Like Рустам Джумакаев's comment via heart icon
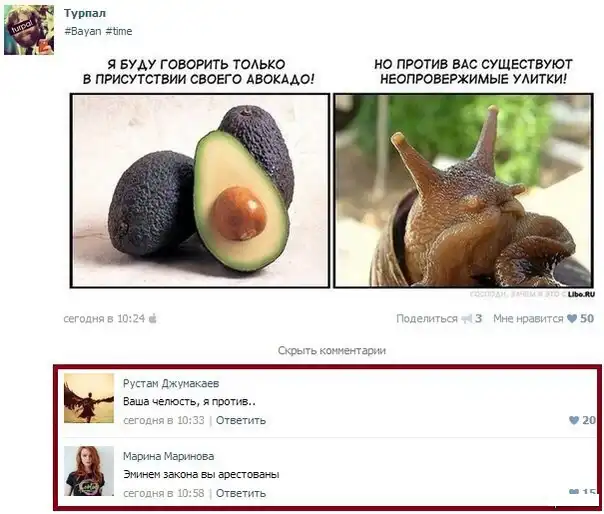 pos(574,420)
